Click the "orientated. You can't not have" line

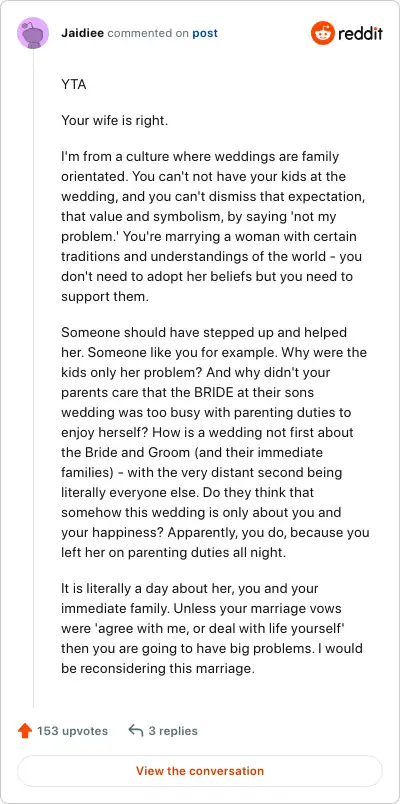pyautogui.click(x=204, y=177)
